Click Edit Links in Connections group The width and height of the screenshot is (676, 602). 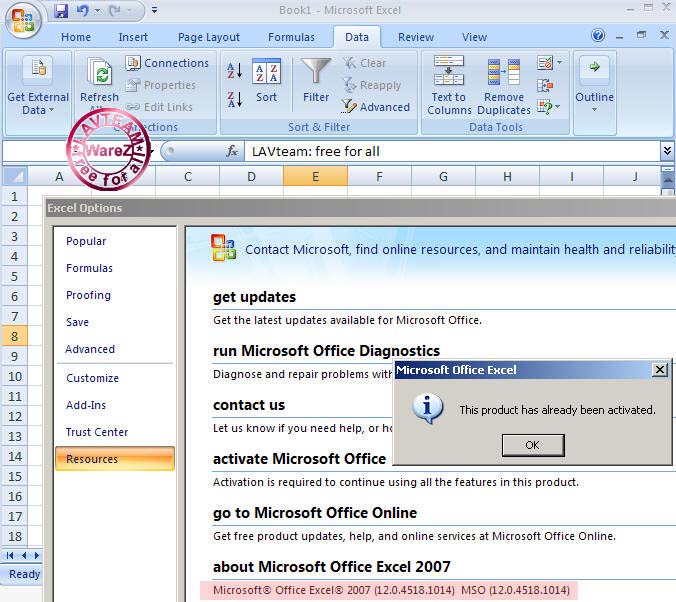[x=159, y=107]
